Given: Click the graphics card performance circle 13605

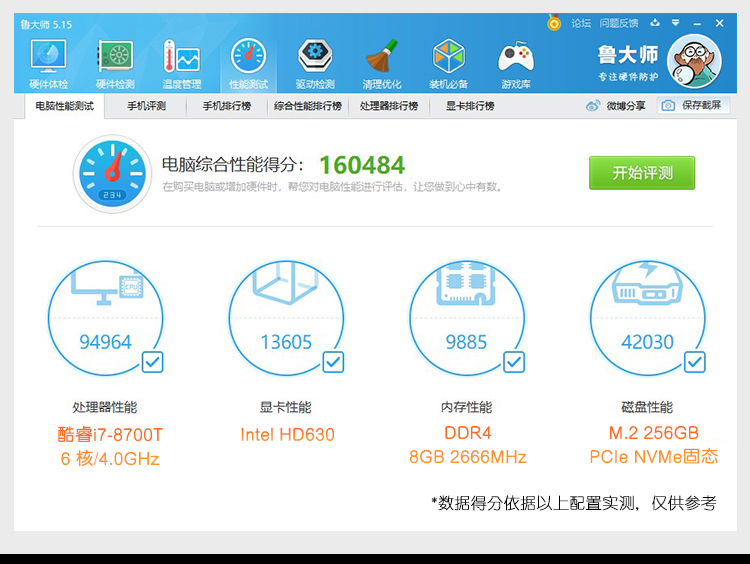Looking at the screenshot, I should 286,318.
